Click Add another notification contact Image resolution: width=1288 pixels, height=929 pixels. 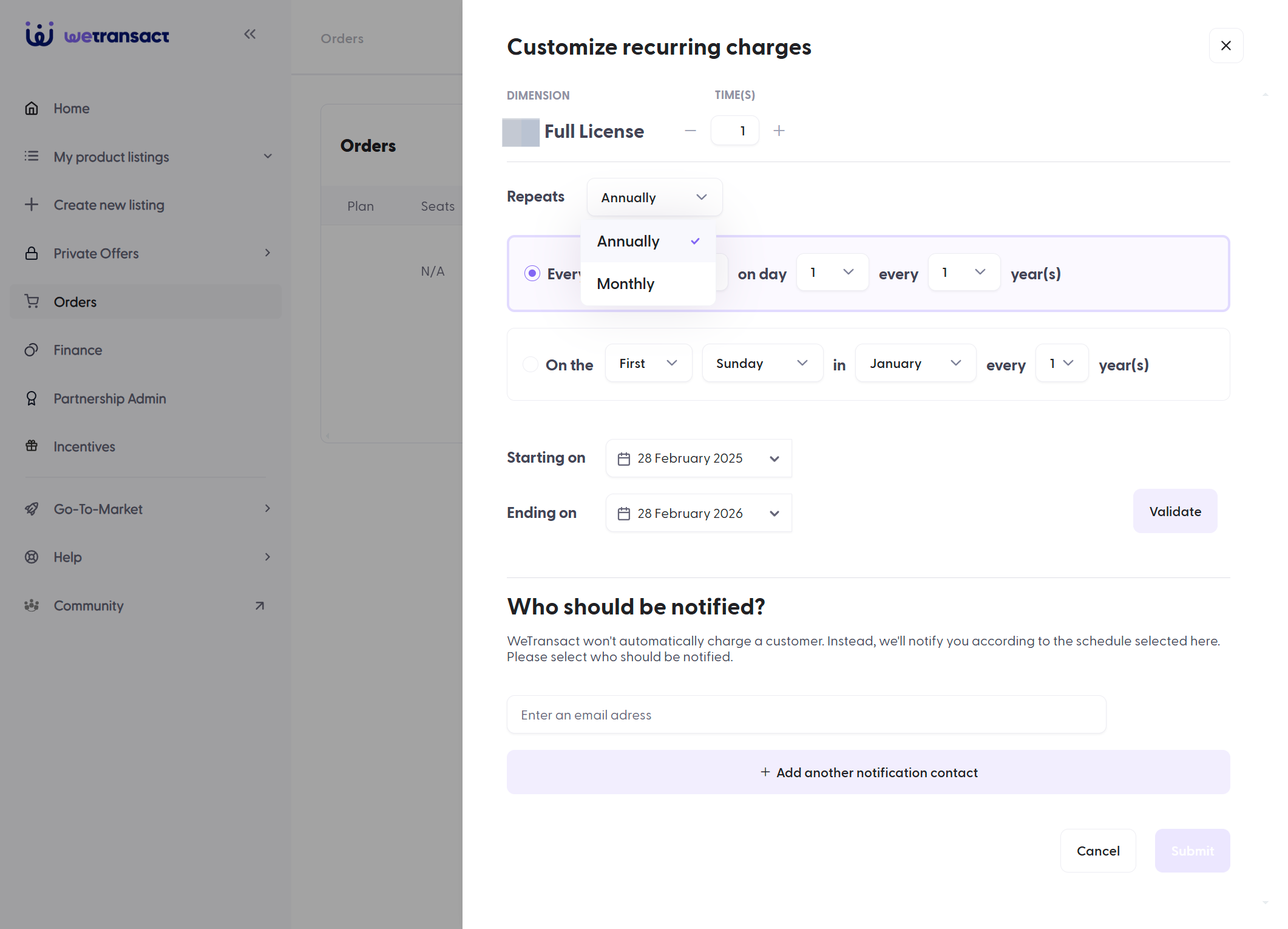click(x=868, y=772)
